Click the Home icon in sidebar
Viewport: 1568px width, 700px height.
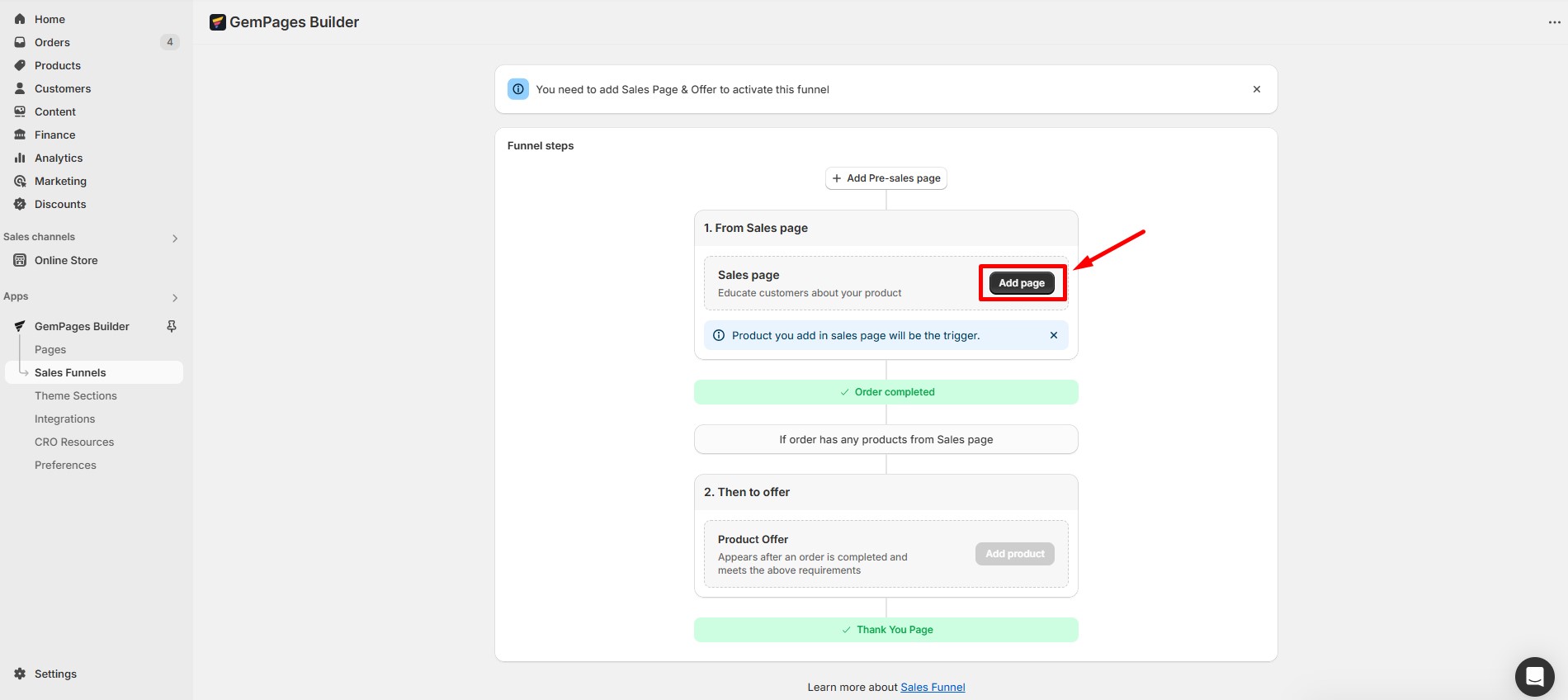tap(20, 19)
